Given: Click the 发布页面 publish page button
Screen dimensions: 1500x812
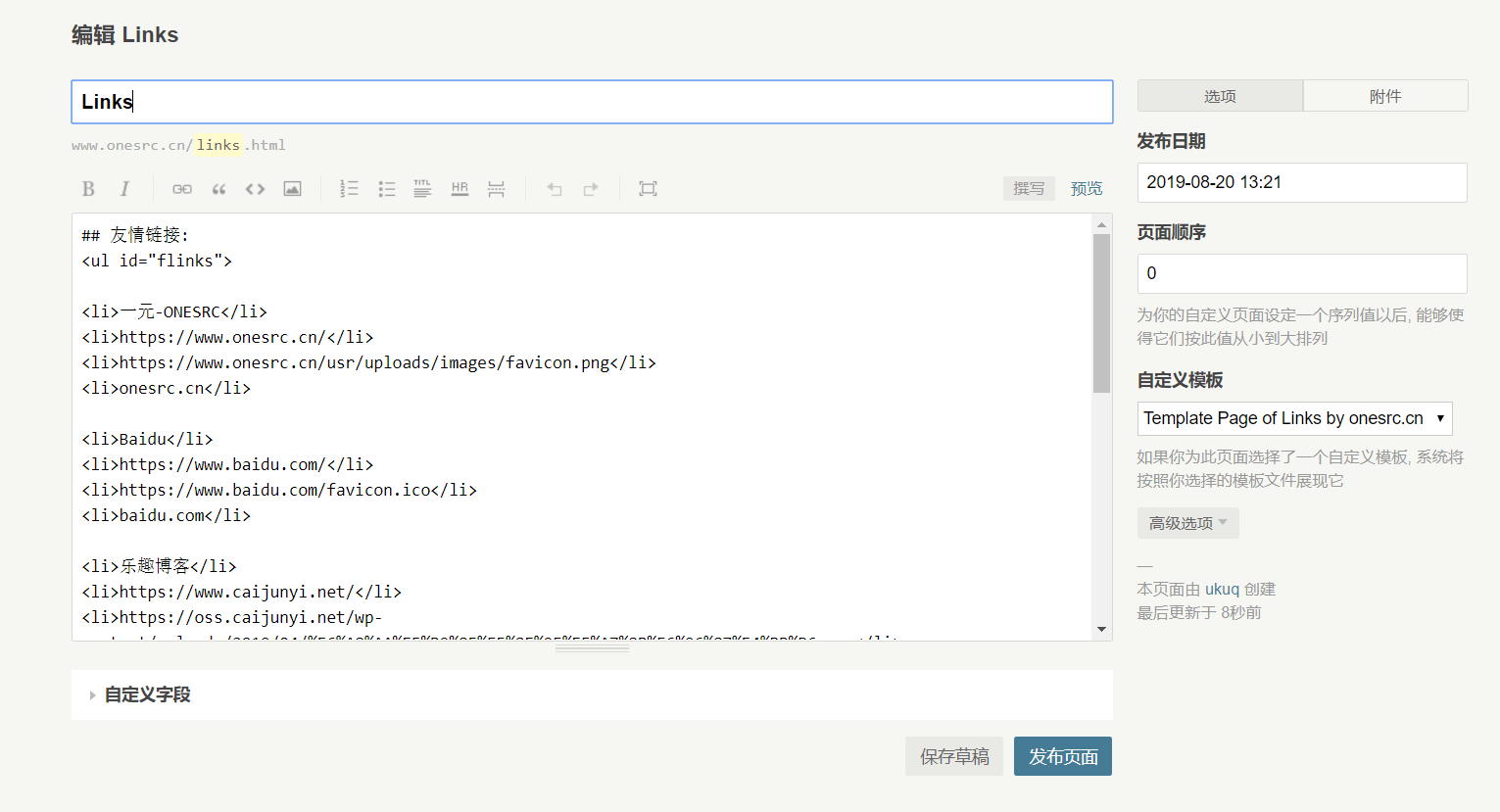Looking at the screenshot, I should pos(1063,756).
